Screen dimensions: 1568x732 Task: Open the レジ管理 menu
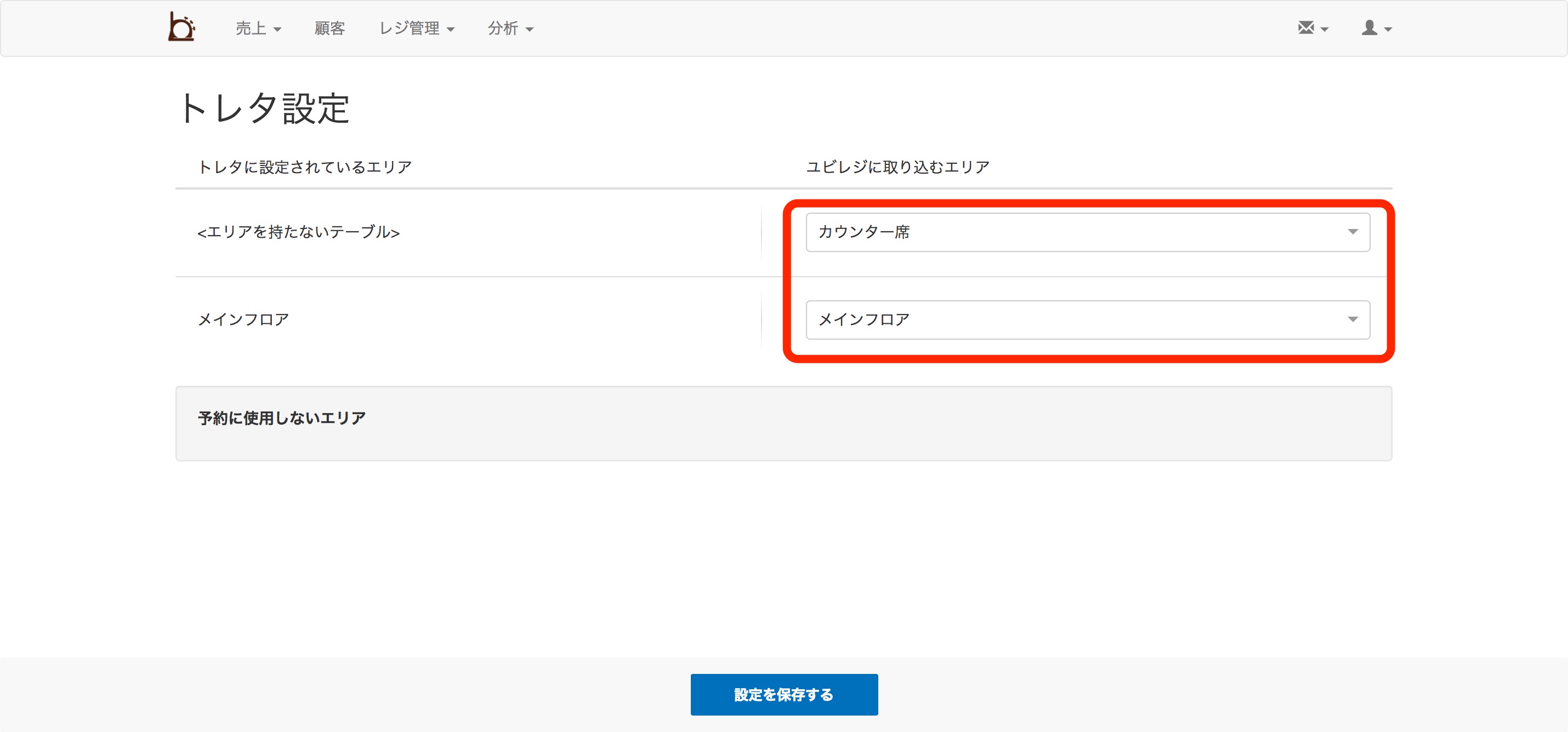pos(416,28)
